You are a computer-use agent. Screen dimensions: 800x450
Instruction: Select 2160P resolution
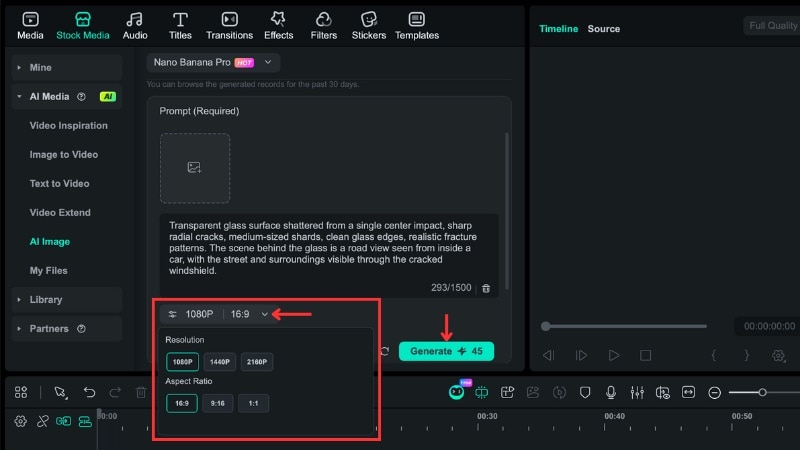257,362
